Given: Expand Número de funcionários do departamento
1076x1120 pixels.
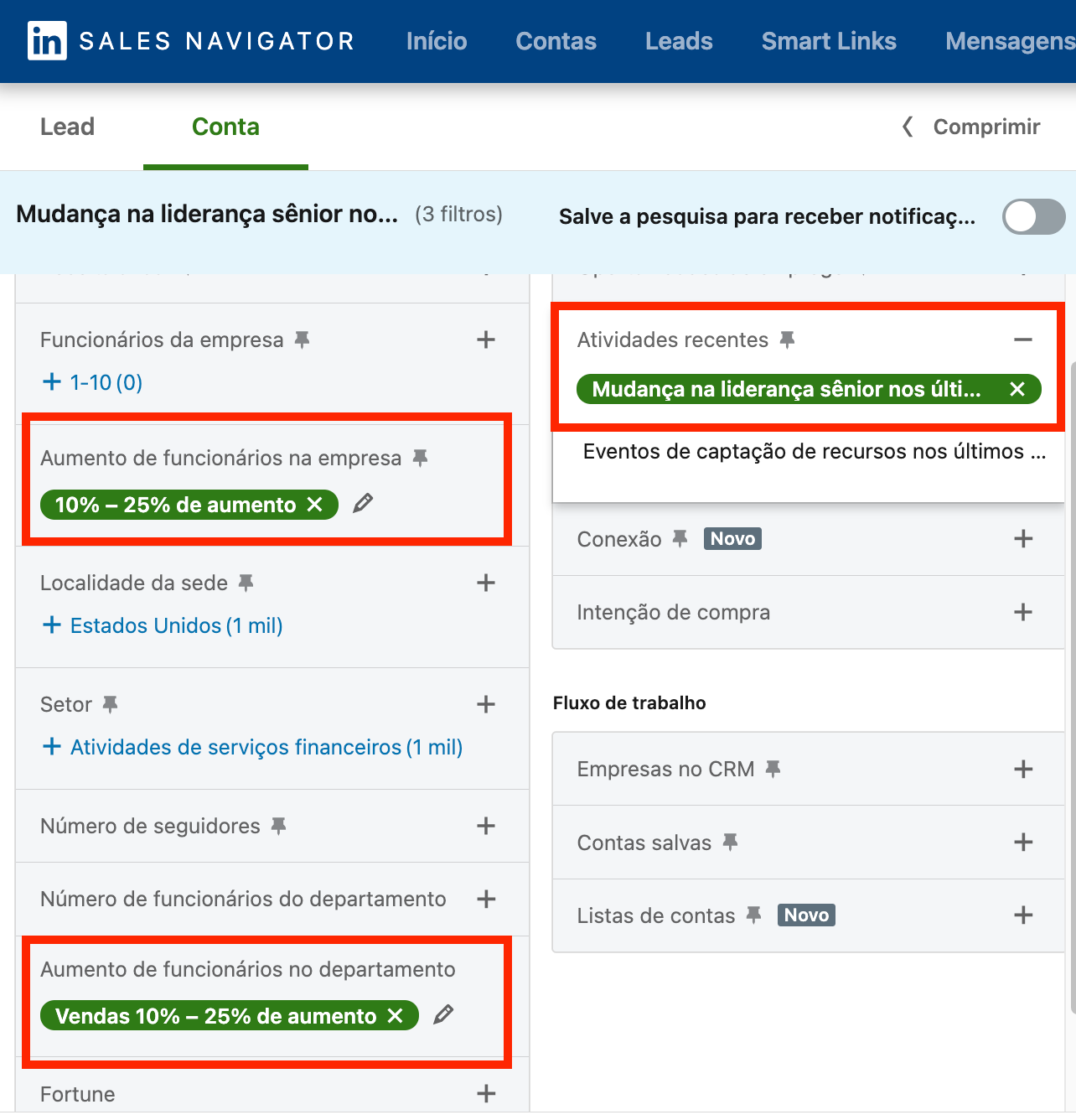Looking at the screenshot, I should (x=486, y=899).
